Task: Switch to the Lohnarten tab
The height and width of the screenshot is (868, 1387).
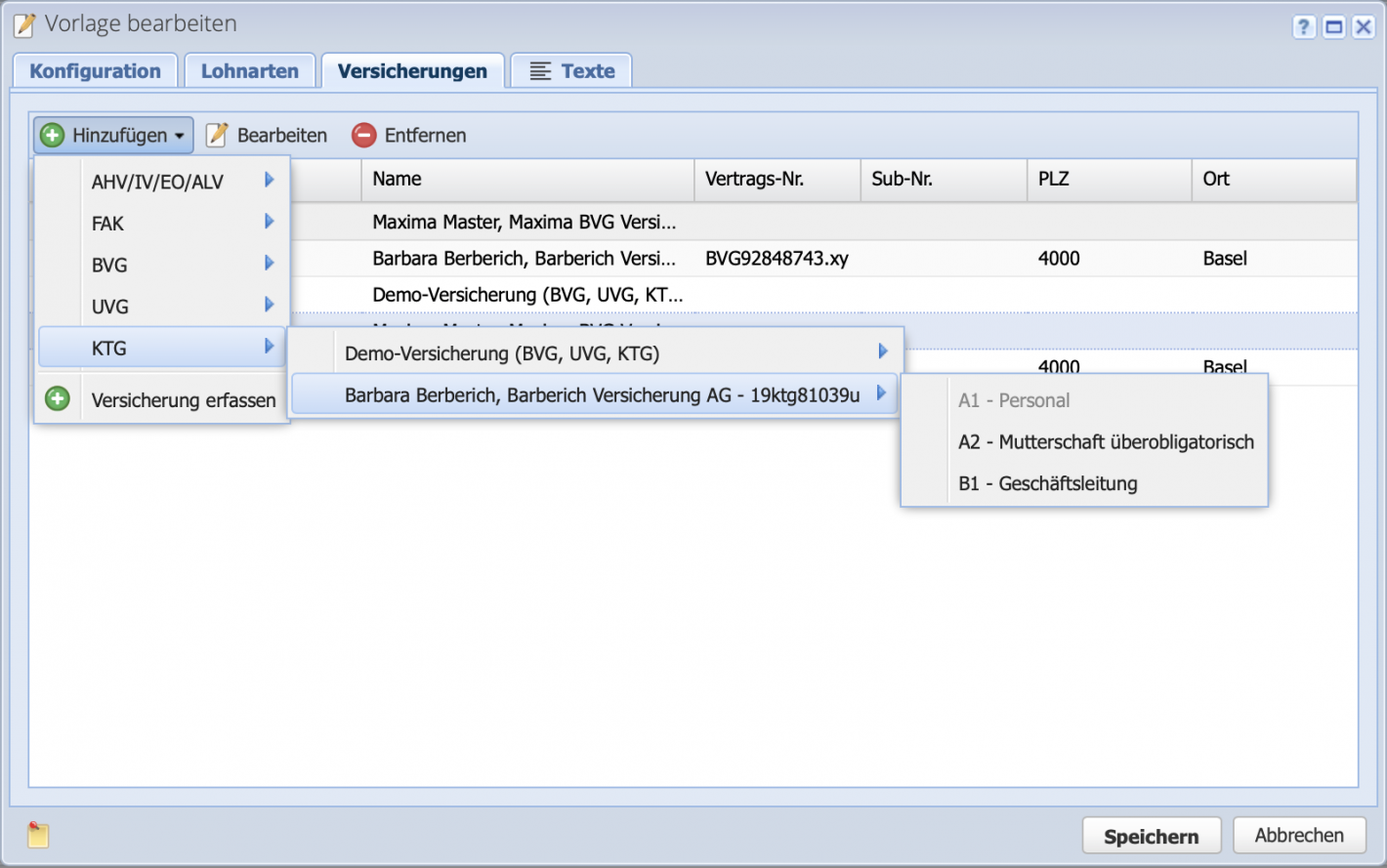Action: point(249,69)
